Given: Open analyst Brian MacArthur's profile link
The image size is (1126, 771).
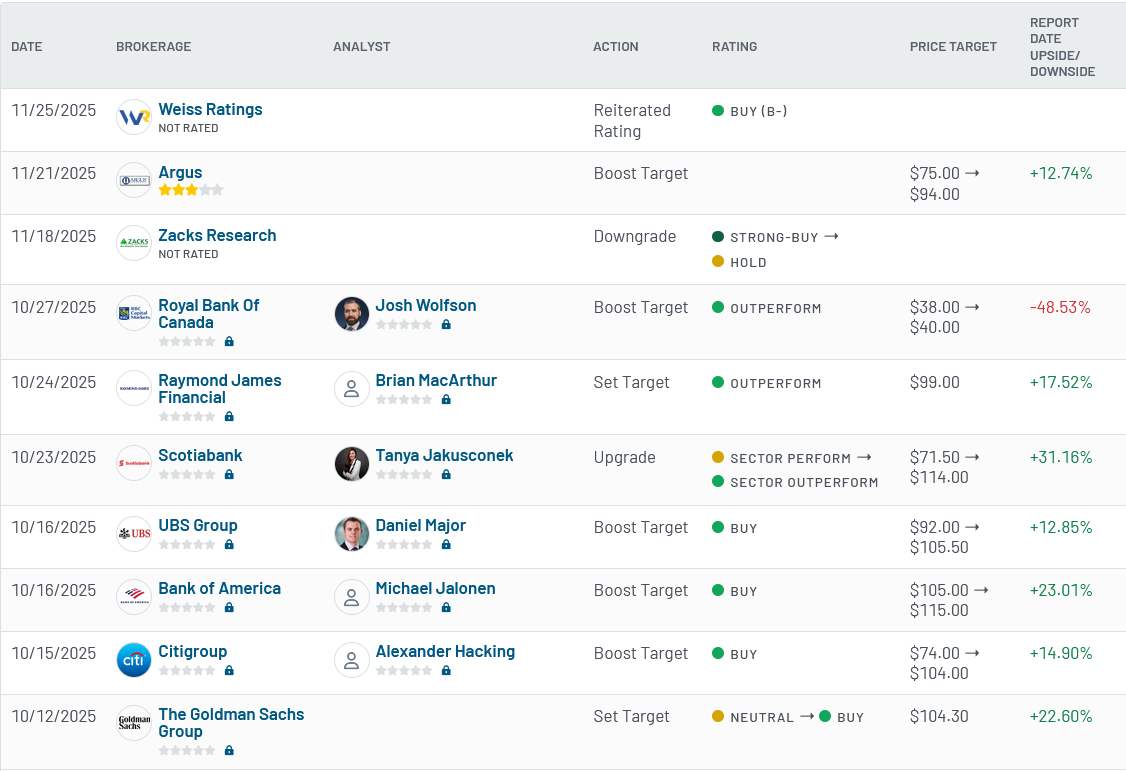Looking at the screenshot, I should click(436, 380).
